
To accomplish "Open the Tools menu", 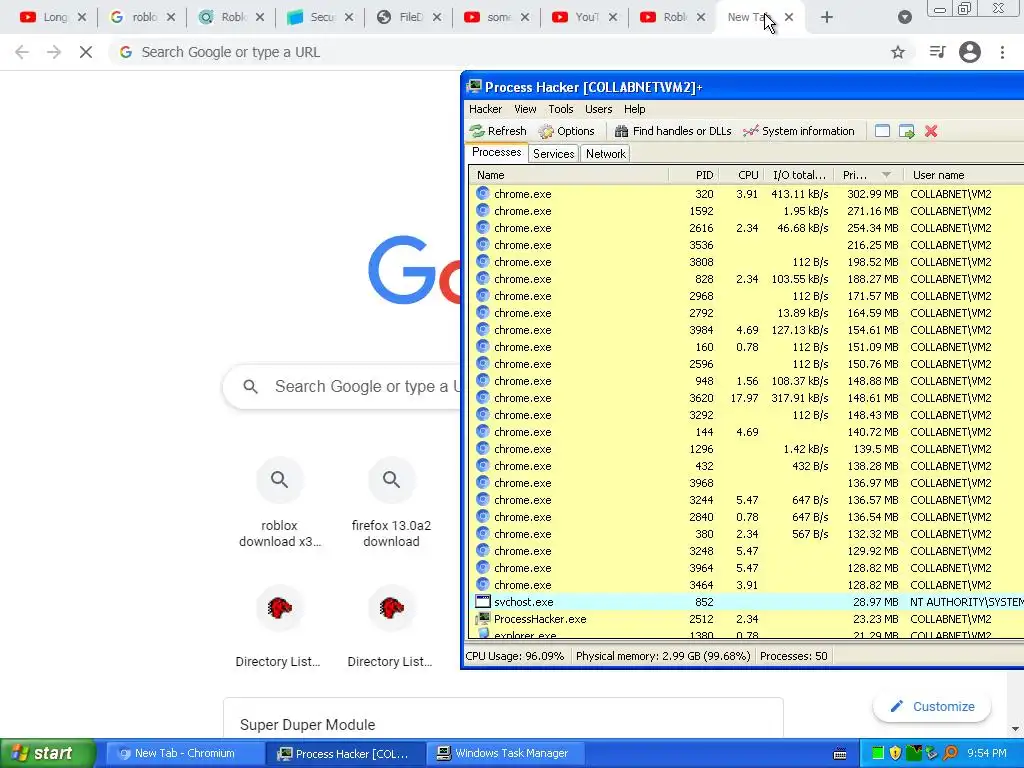I will [x=560, y=109].
